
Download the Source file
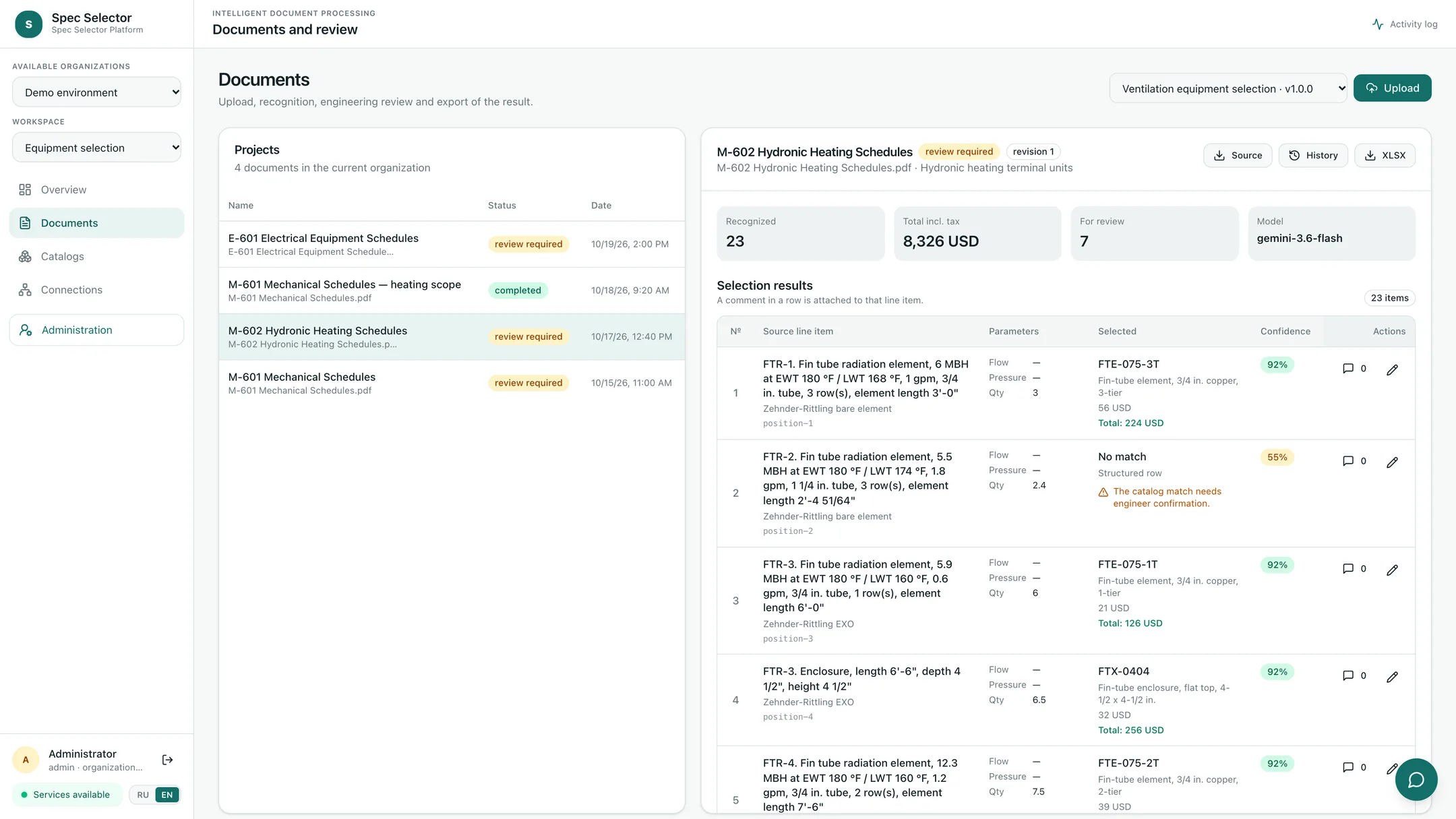[1238, 155]
